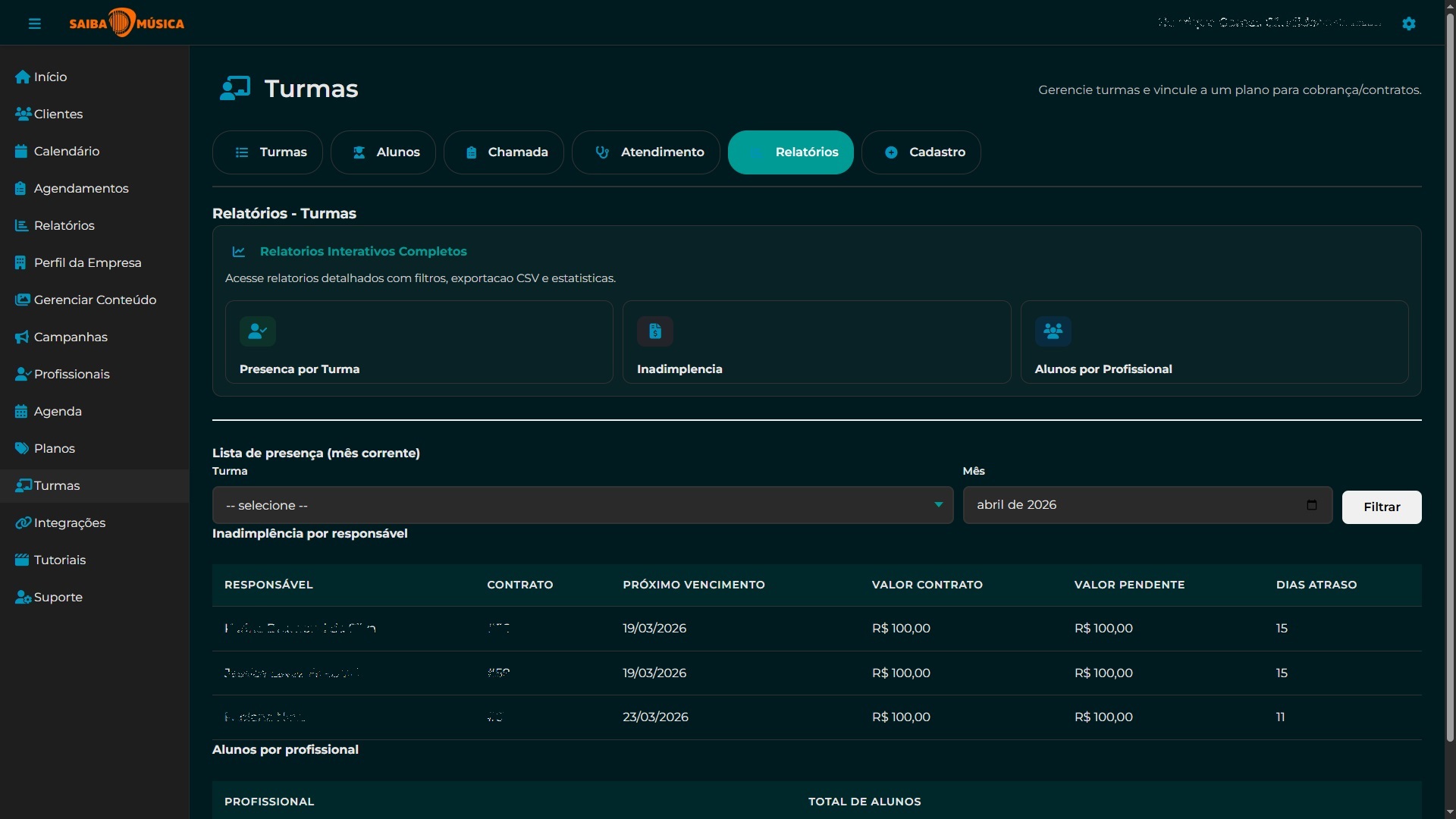Open the calendar picker icon in Mês field

click(x=1312, y=505)
